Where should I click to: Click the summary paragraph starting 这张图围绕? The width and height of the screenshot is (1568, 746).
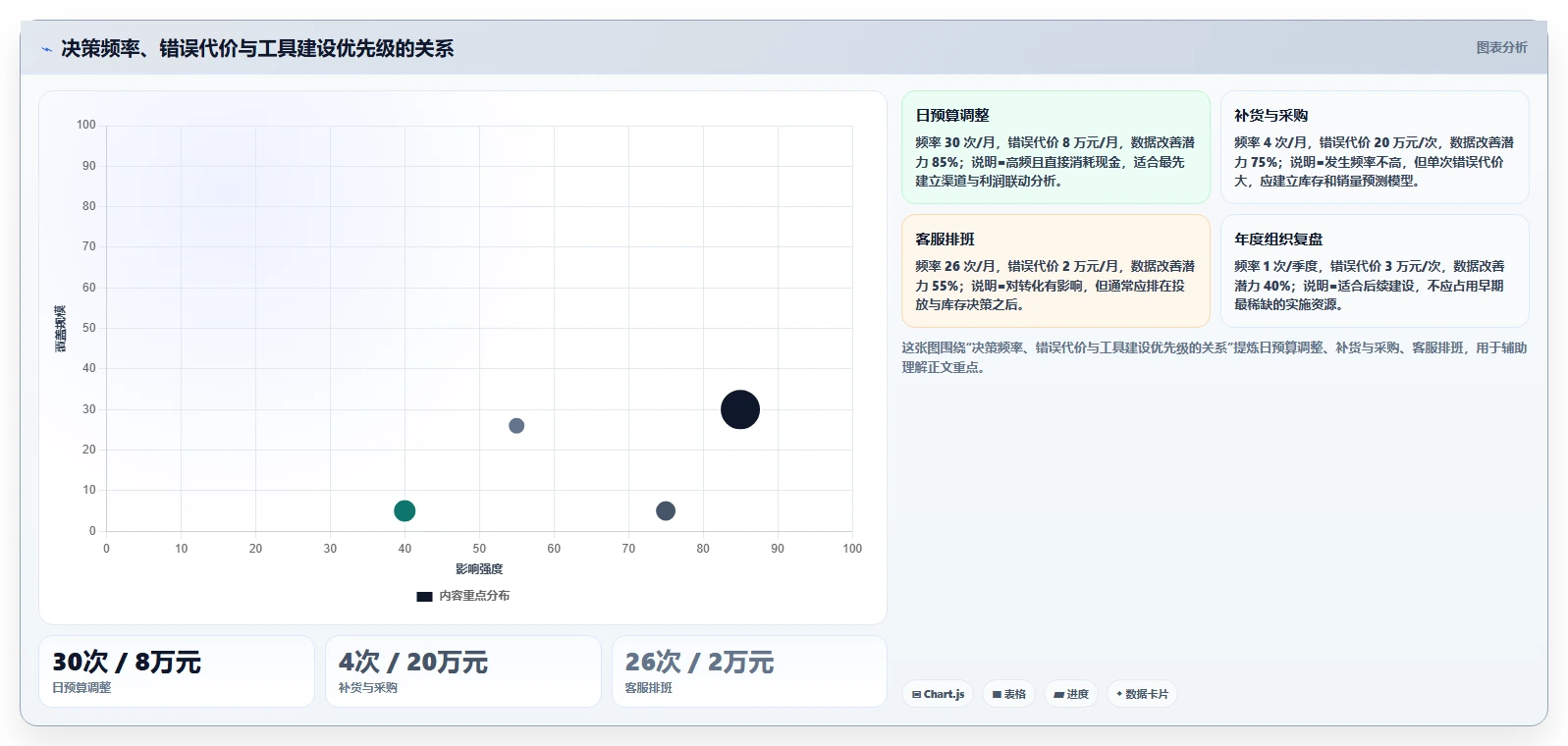[1215, 357]
